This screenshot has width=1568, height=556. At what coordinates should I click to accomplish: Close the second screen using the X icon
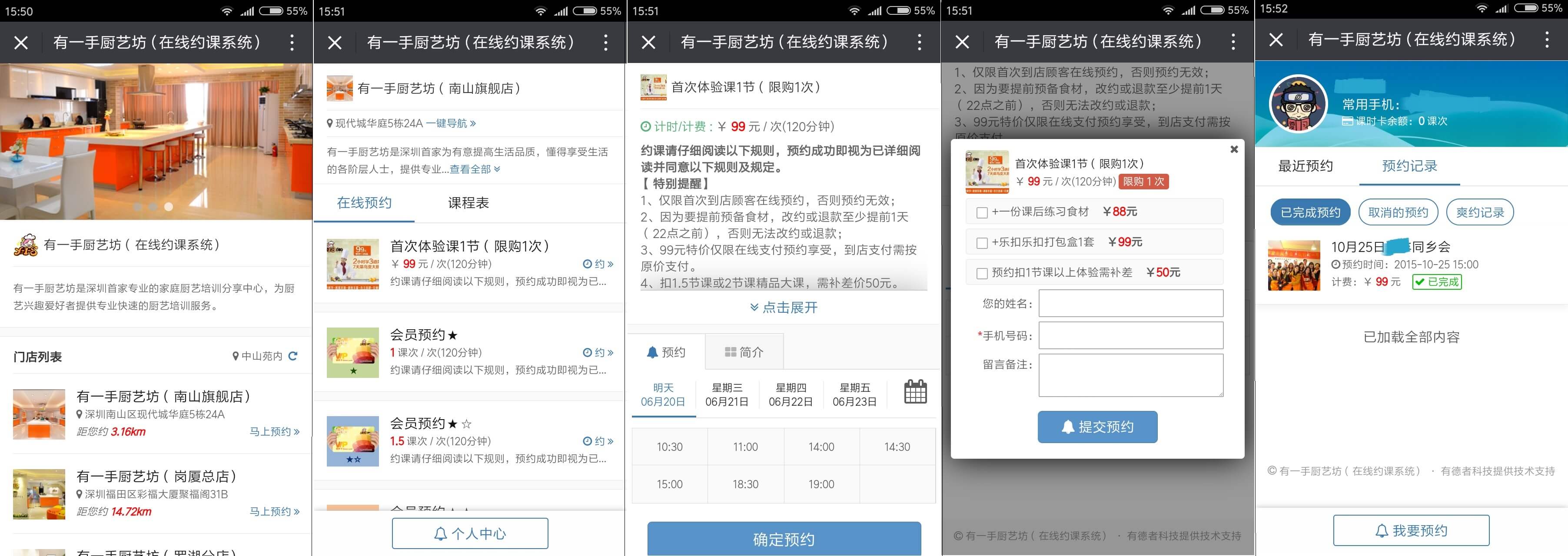(x=335, y=43)
